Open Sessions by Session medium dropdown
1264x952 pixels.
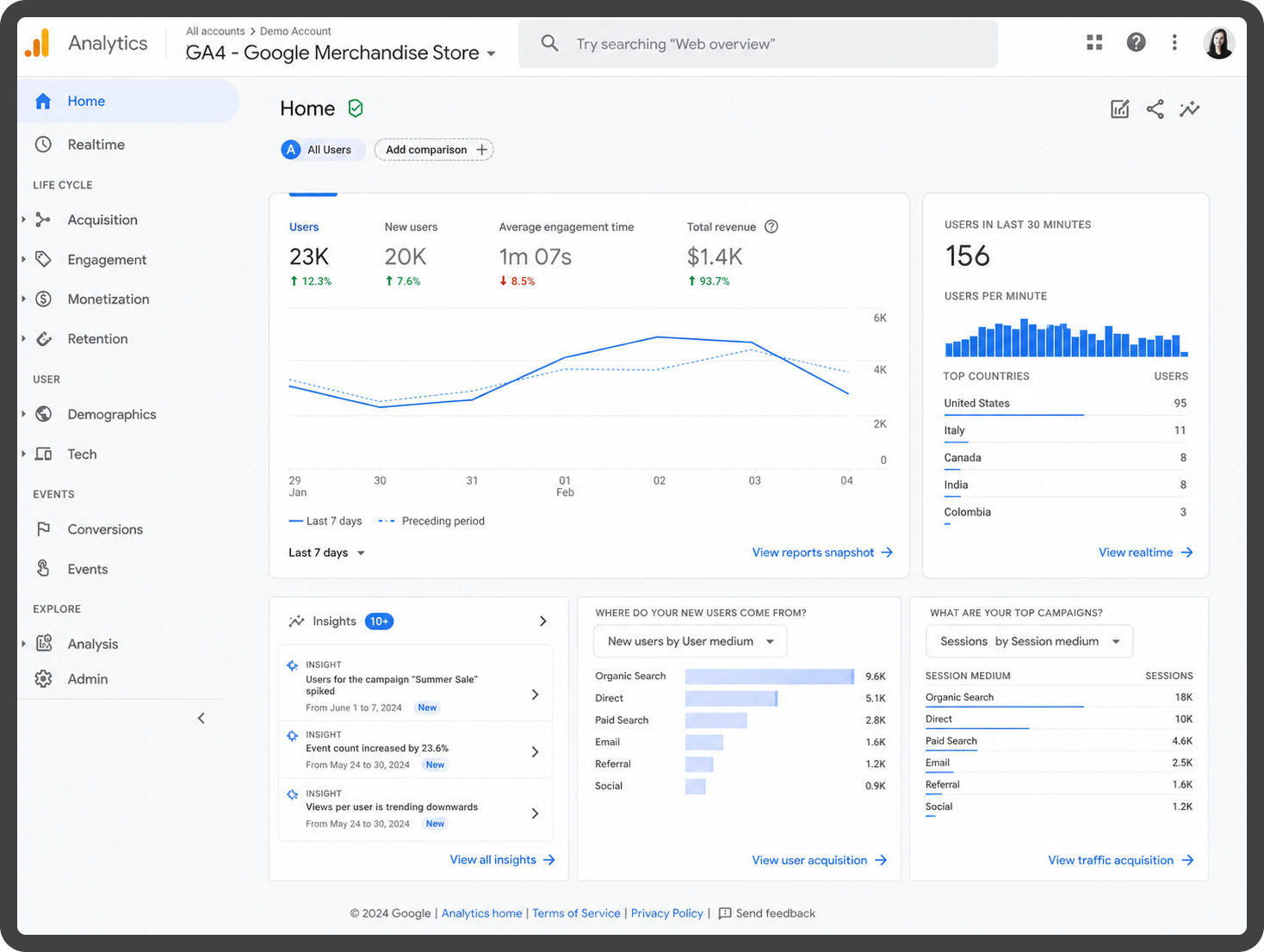[1029, 641]
